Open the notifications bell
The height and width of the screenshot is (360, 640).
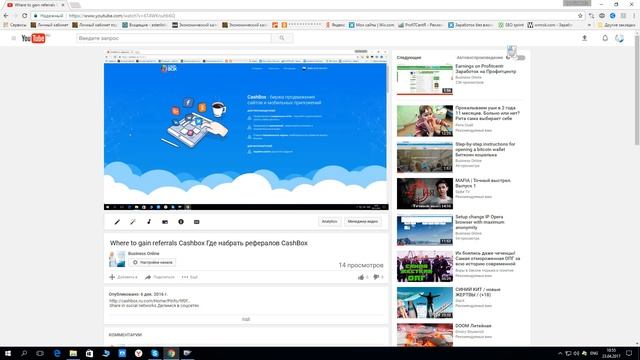(x=605, y=38)
